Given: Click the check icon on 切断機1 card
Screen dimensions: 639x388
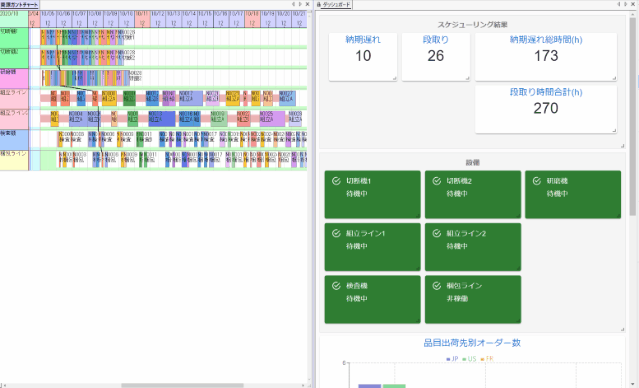Looking at the screenshot, I should (x=336, y=181).
